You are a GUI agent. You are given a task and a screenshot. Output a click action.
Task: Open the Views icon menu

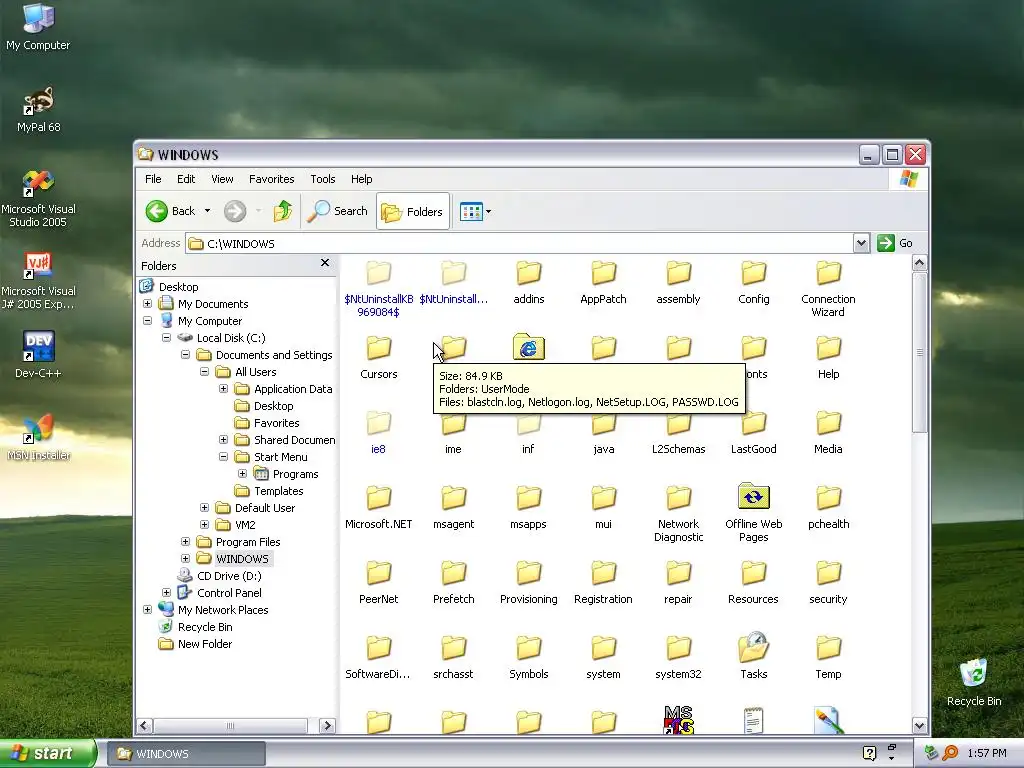click(x=475, y=212)
